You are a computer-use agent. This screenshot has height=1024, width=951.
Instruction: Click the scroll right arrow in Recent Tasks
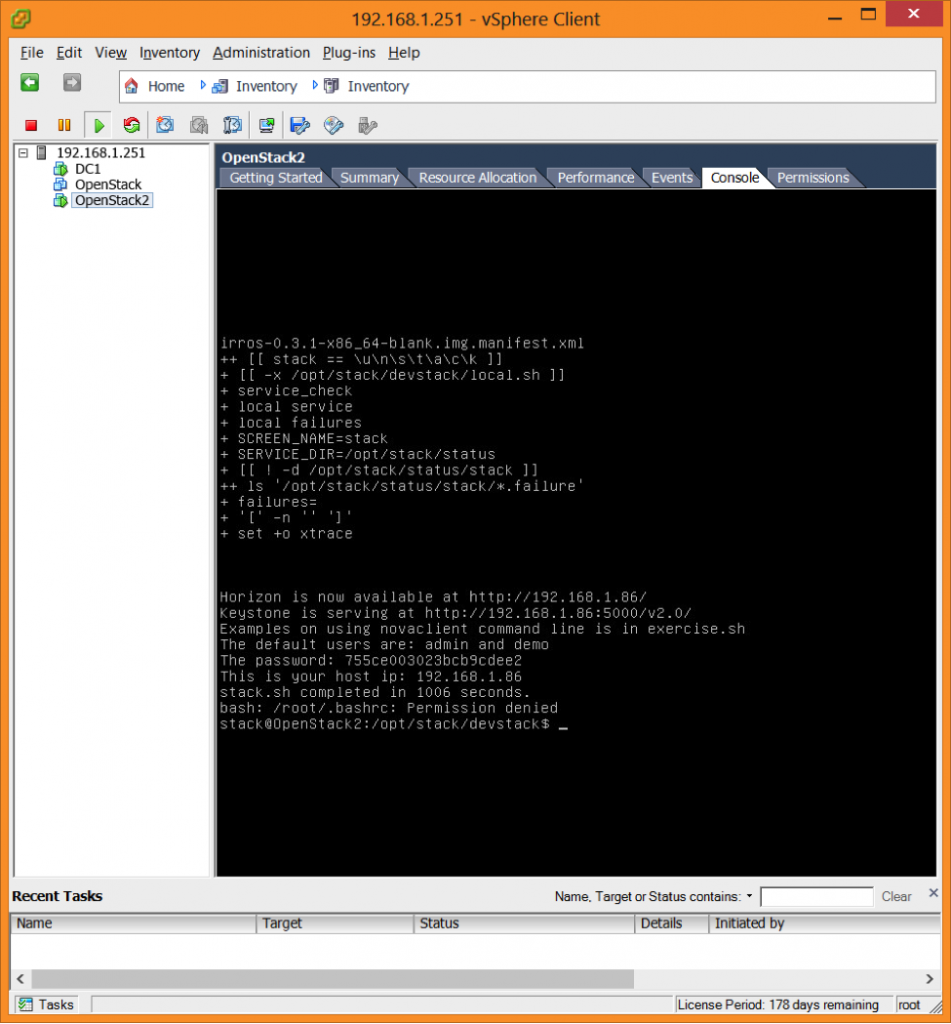pos(929,978)
